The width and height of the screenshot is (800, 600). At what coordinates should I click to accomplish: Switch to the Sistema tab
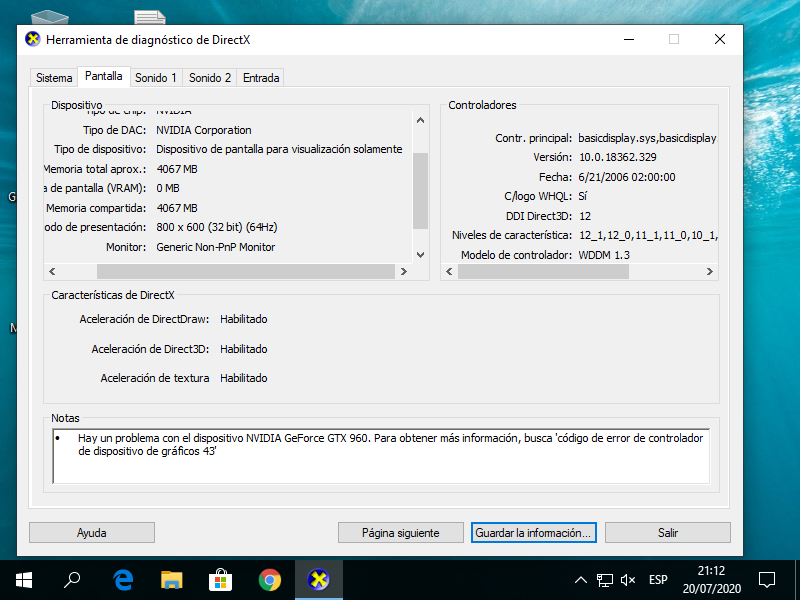54,78
